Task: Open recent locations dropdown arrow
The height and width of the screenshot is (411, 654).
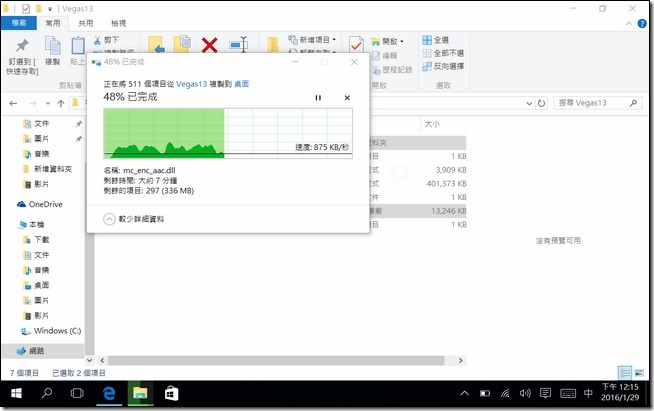Action: tap(48, 103)
